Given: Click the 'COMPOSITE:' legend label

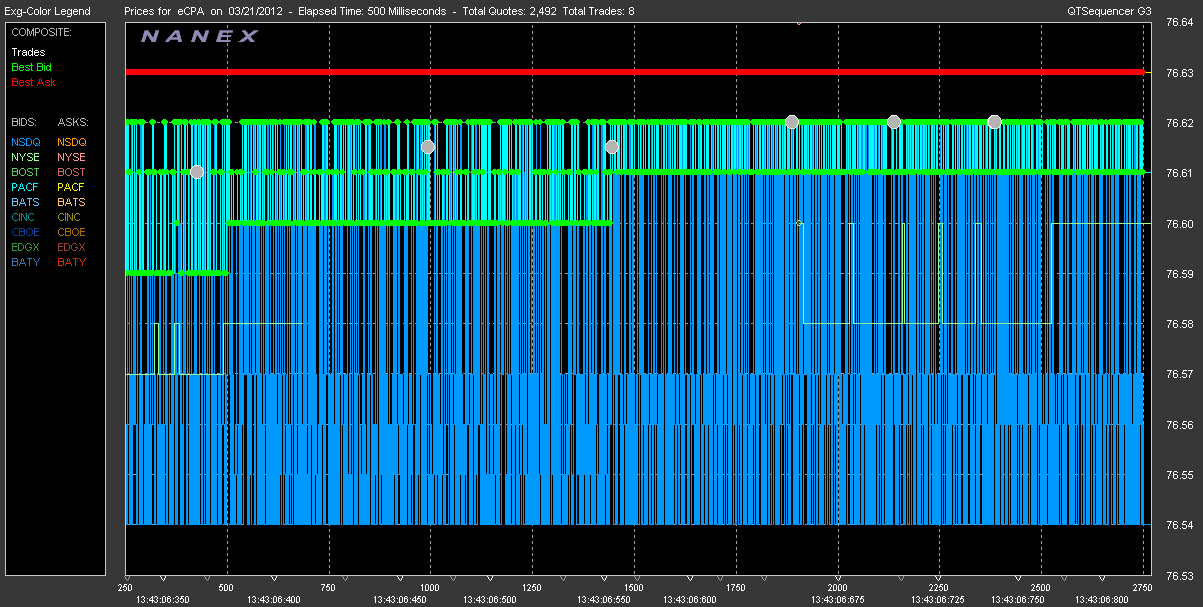Looking at the screenshot, I should [x=40, y=32].
